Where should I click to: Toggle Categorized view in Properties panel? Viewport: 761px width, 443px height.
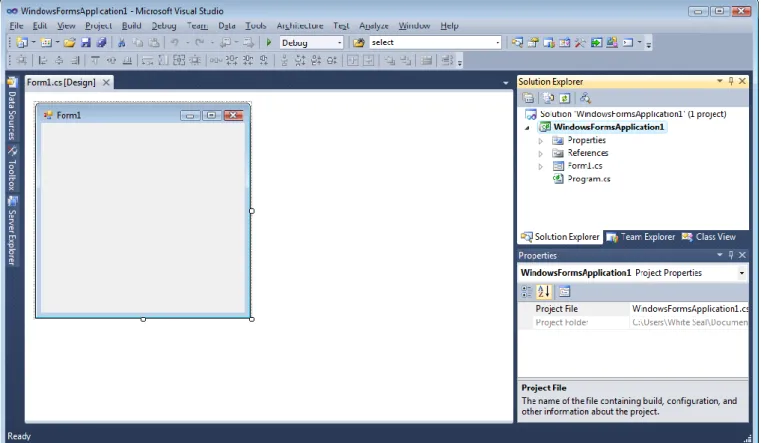[527, 291]
